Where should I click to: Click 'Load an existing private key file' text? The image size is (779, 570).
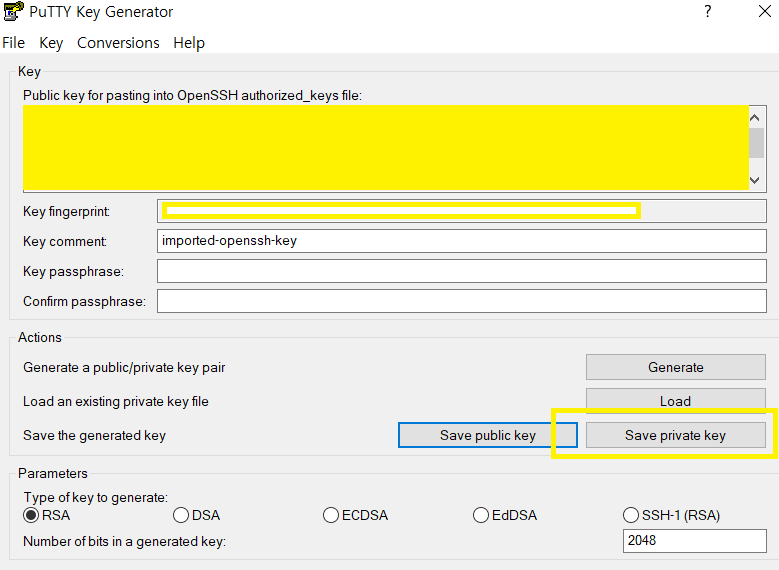[x=116, y=402]
